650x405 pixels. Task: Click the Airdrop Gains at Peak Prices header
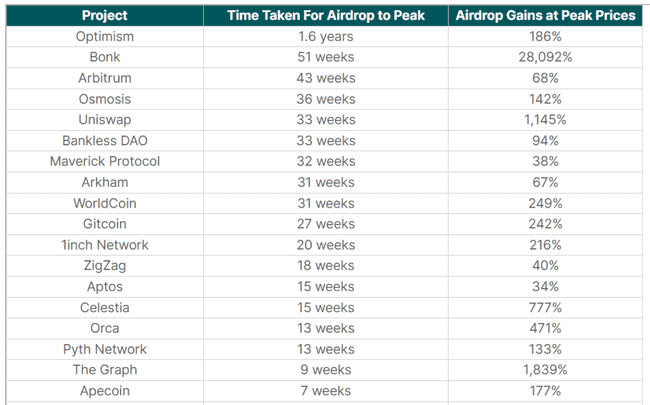pos(545,16)
